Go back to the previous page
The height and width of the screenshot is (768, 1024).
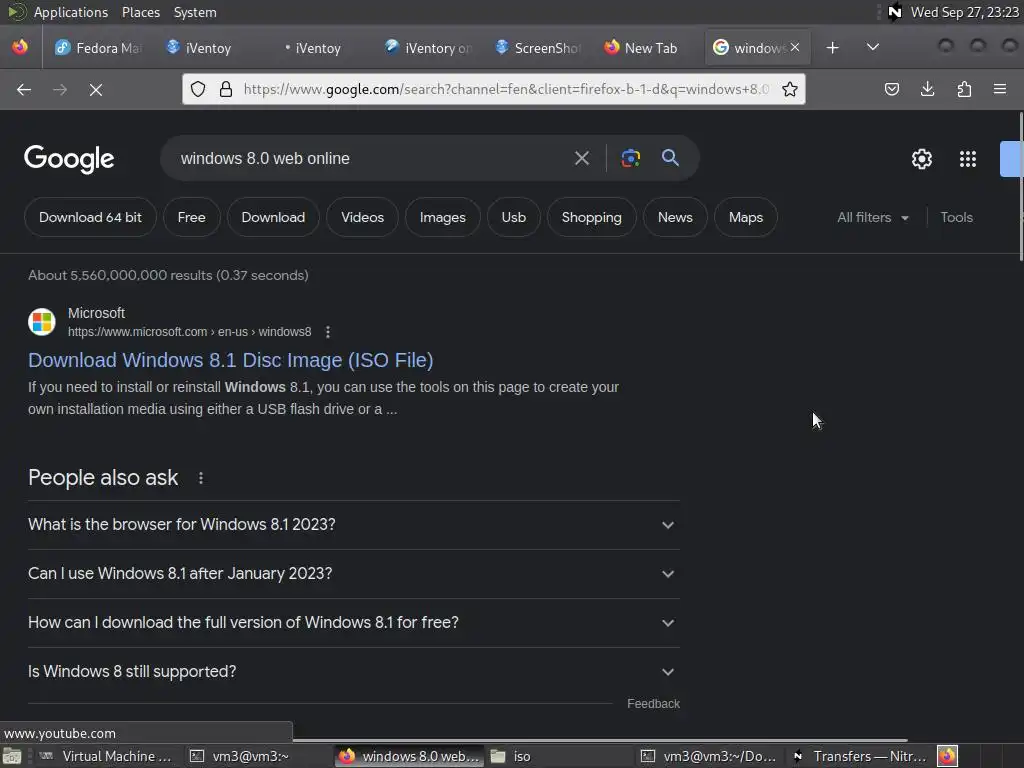[x=24, y=89]
